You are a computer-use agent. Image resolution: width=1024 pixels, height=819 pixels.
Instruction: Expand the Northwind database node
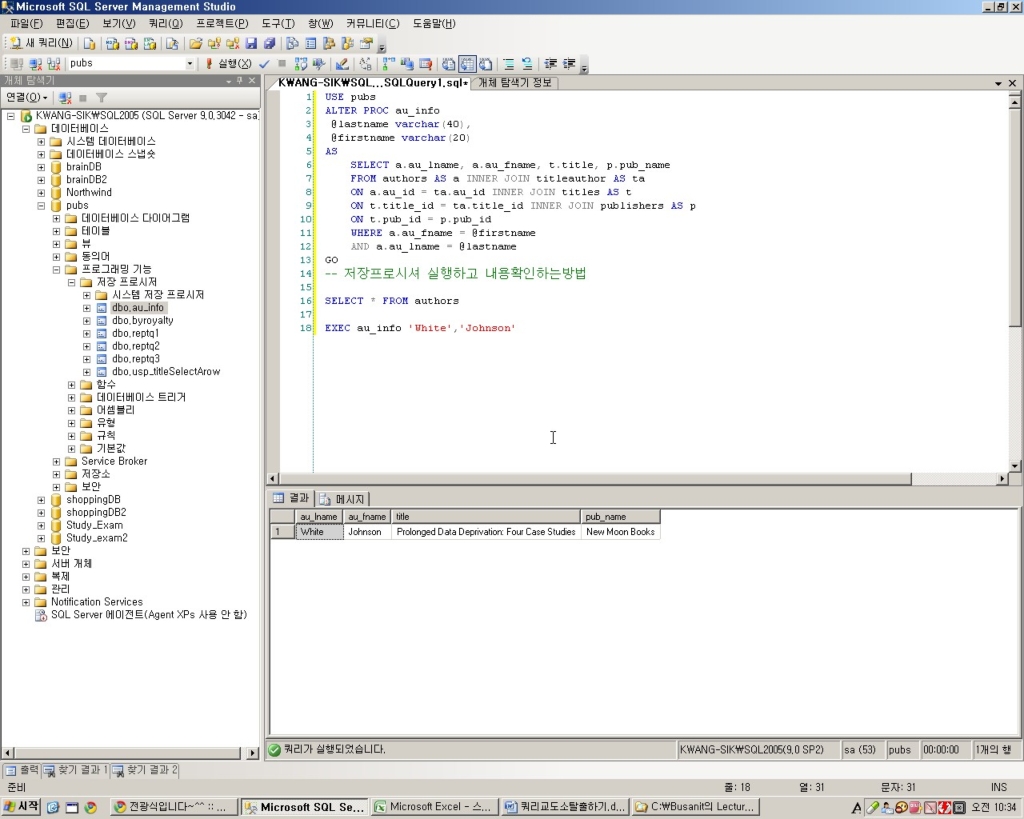point(41,193)
